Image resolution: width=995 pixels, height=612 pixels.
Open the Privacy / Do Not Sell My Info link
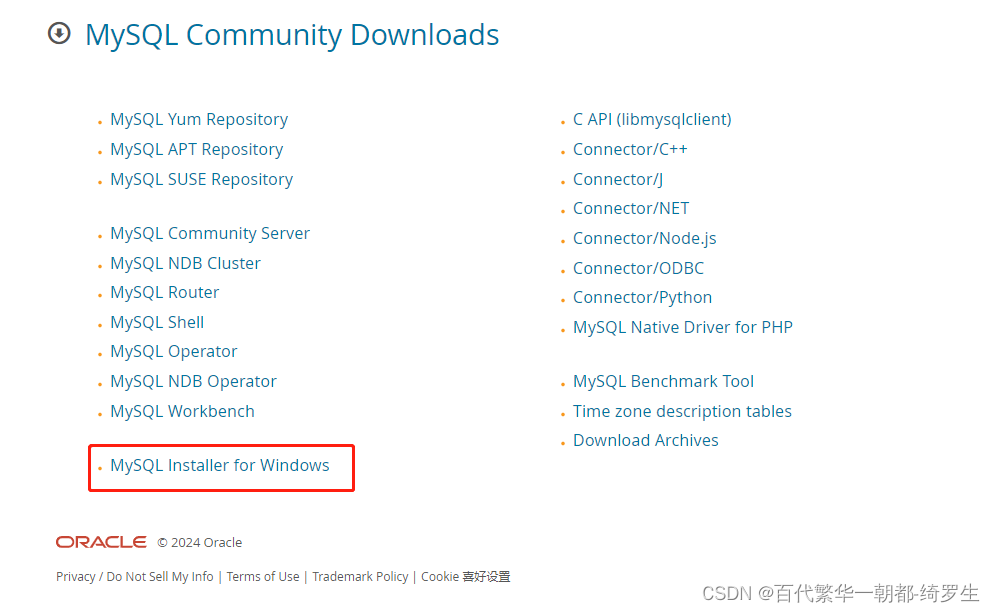(x=135, y=576)
